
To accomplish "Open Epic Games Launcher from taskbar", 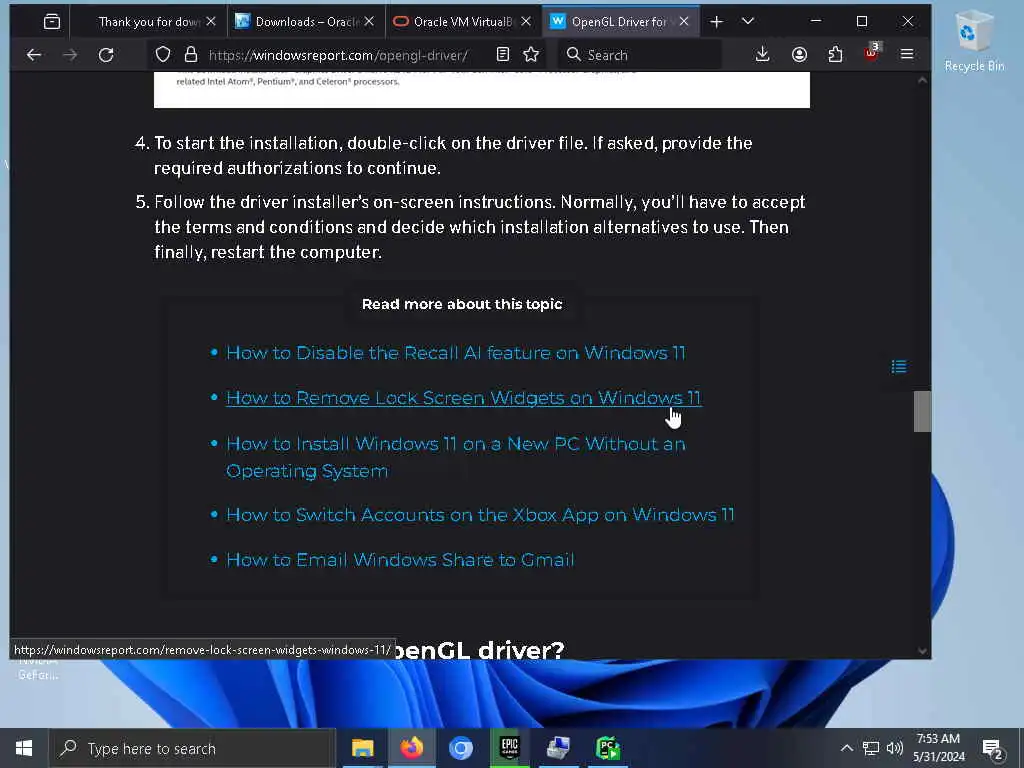I will coord(509,748).
